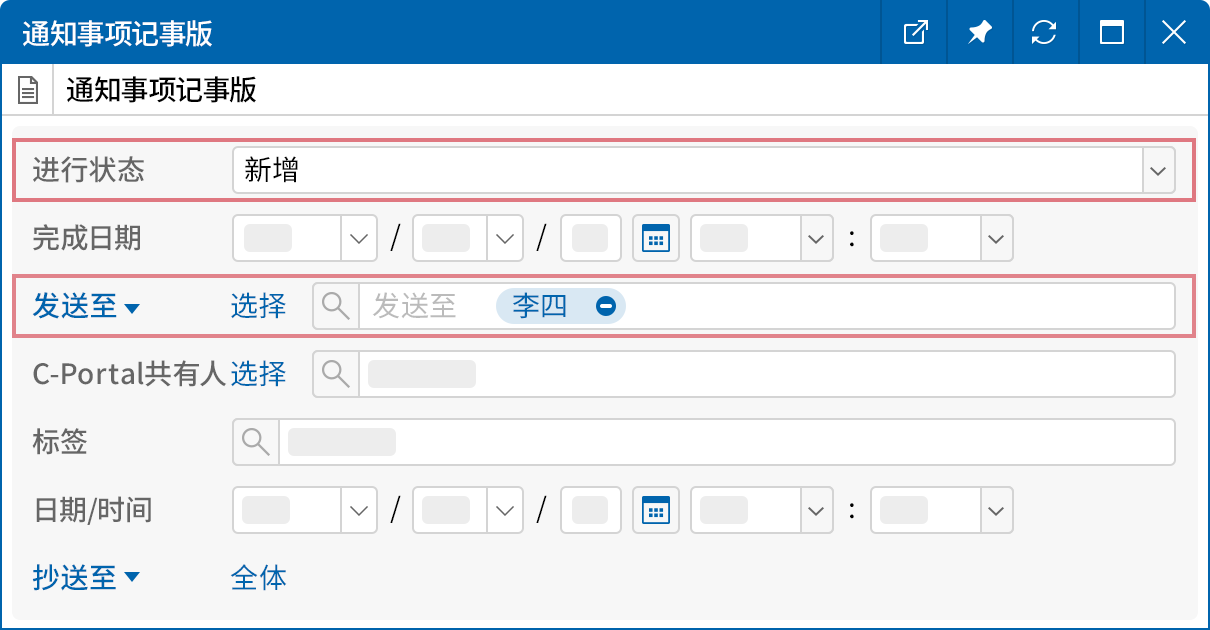Remove 李四 from the 发送至 recipients
Viewport: 1210px width, 630px height.
click(x=605, y=306)
